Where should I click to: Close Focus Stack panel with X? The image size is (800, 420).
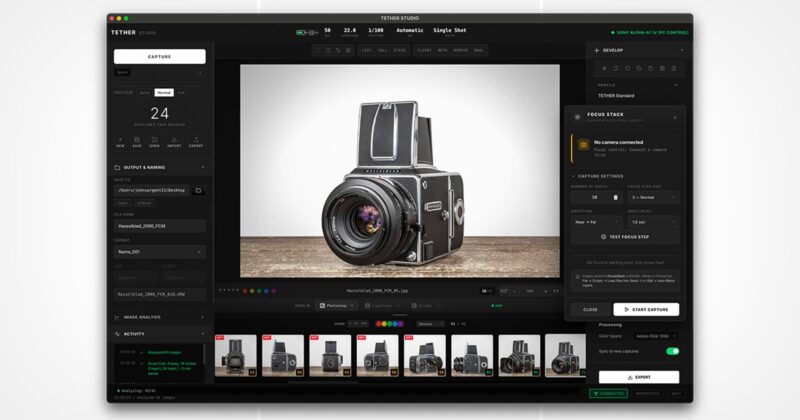point(675,117)
